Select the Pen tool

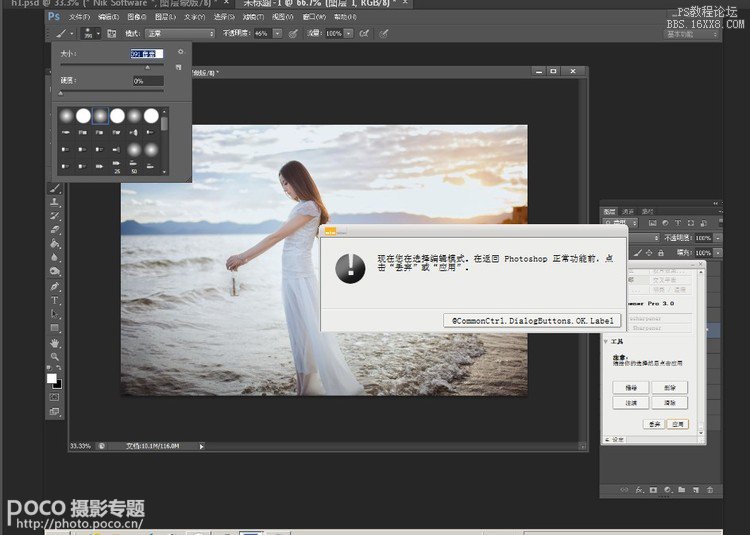[55, 286]
